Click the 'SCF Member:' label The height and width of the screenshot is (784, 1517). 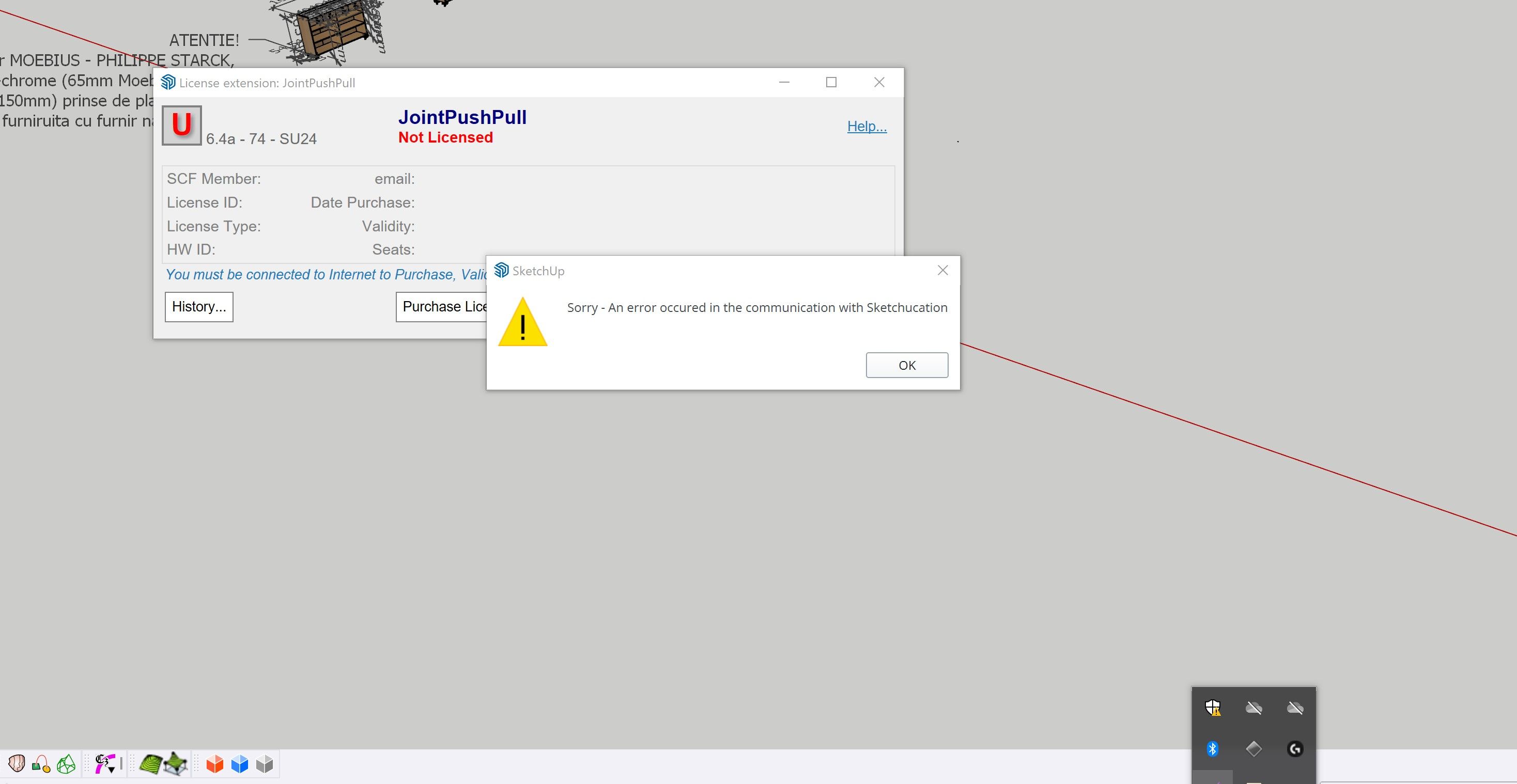214,179
